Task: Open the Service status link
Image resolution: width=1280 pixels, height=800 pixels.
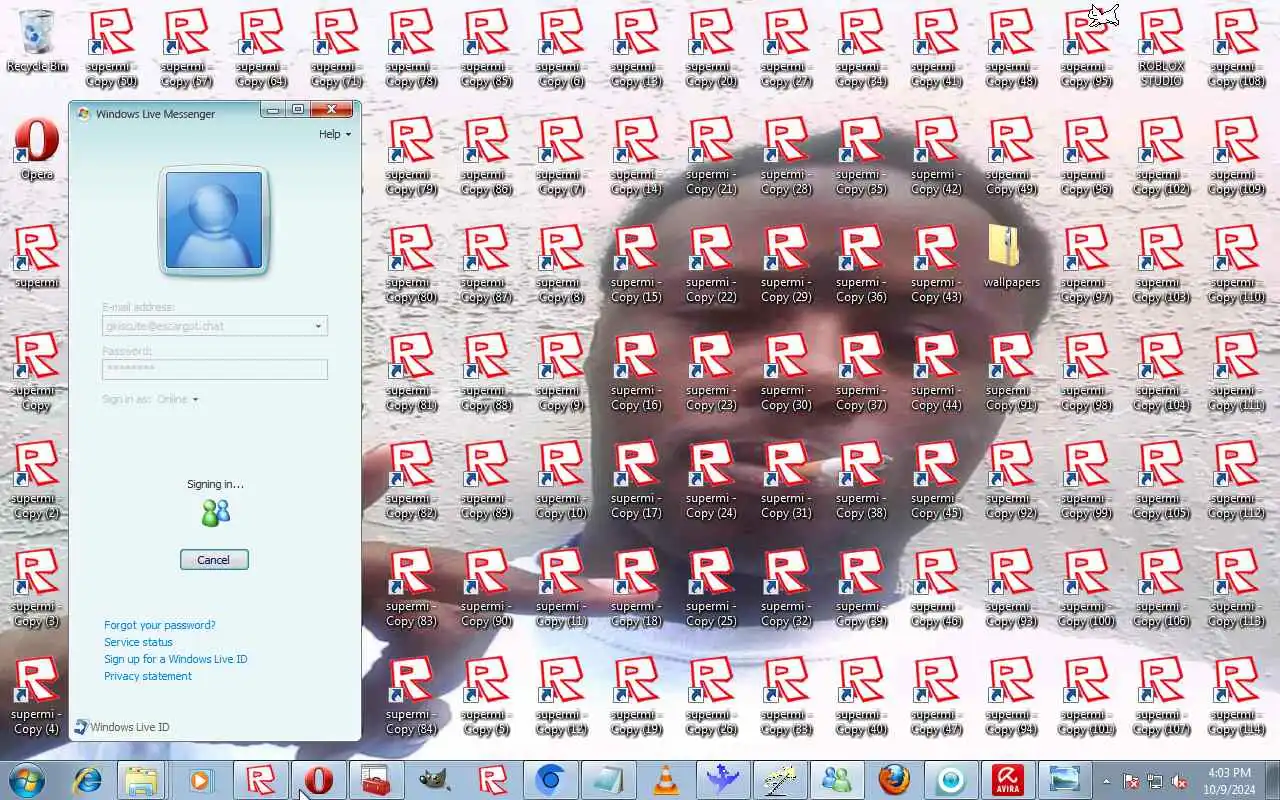Action: coord(138,642)
